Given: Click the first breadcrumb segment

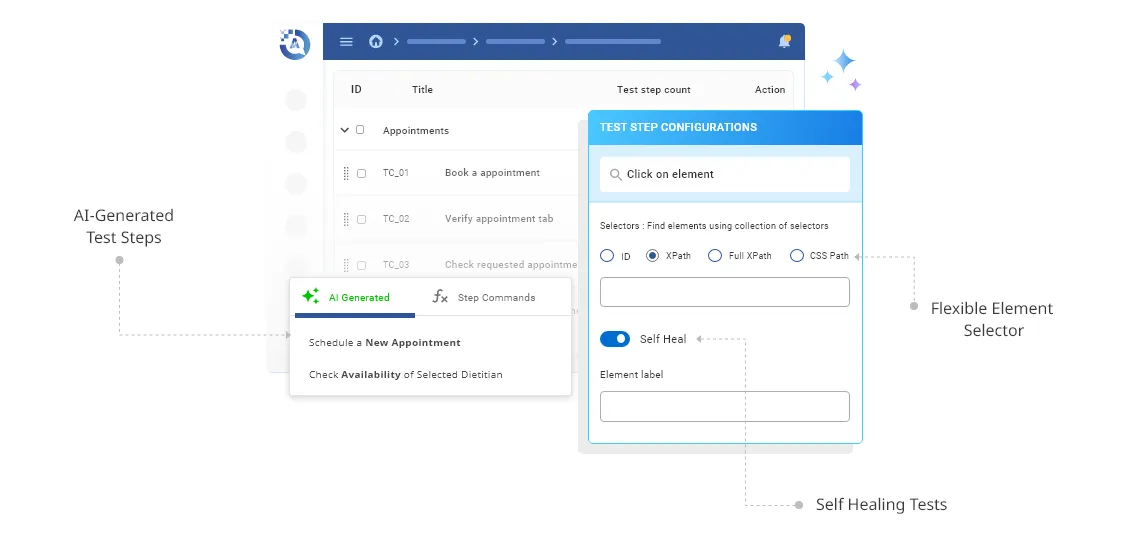Looking at the screenshot, I should click(x=436, y=42).
